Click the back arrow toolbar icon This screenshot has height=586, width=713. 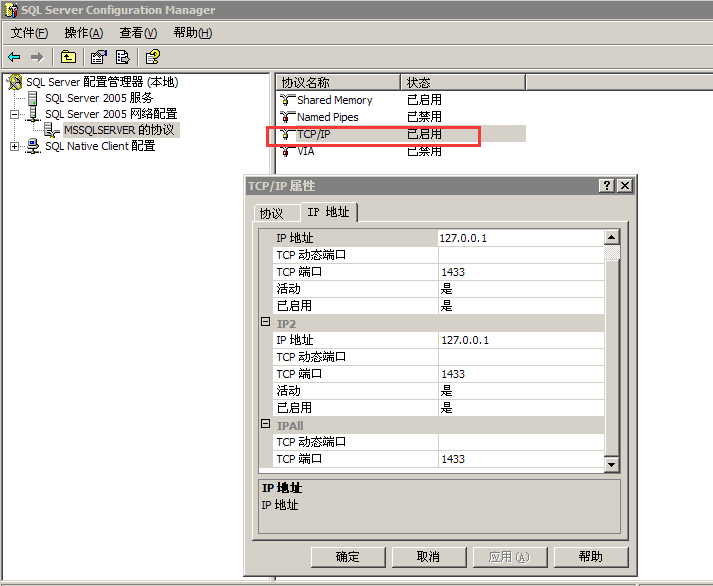point(14,57)
